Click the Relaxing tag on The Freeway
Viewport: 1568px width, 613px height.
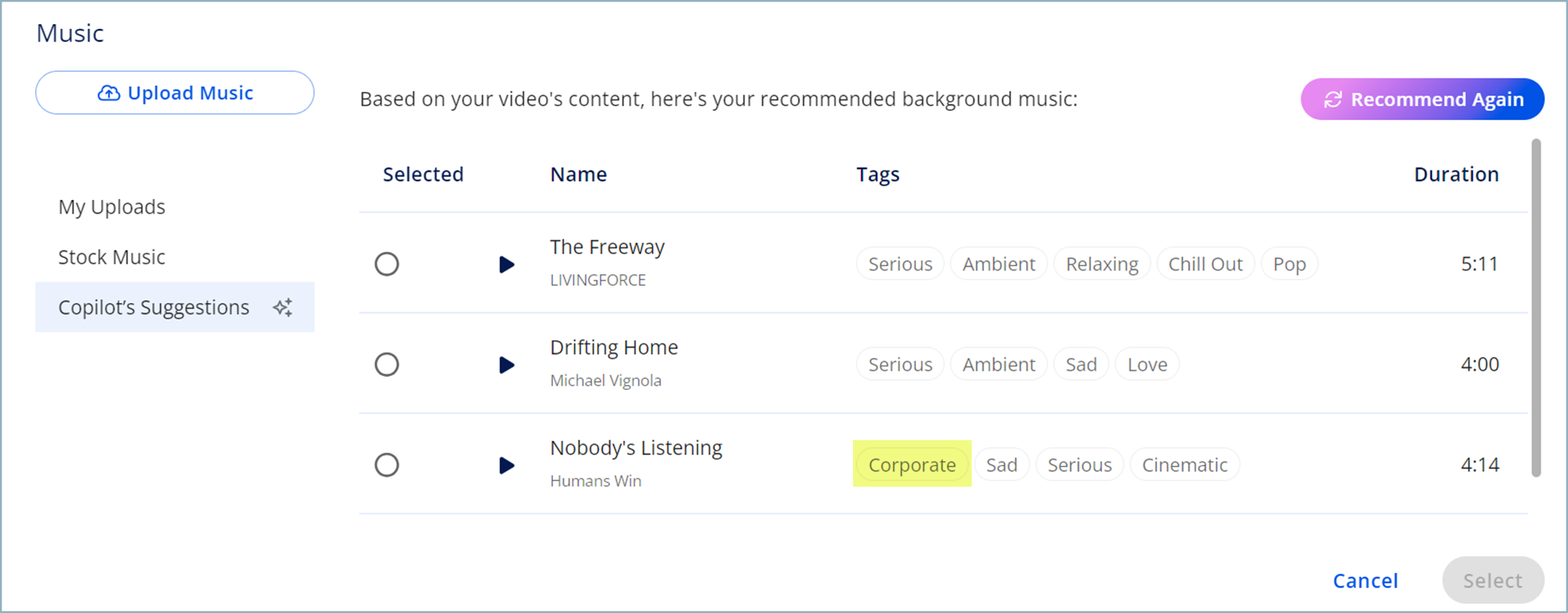(x=1101, y=264)
